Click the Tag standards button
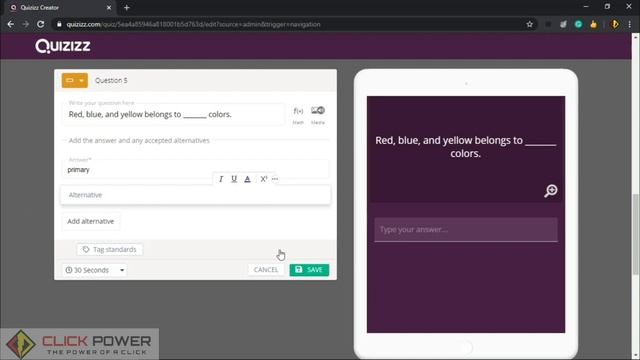Screen dimensions: 640x360 click(x=110, y=249)
